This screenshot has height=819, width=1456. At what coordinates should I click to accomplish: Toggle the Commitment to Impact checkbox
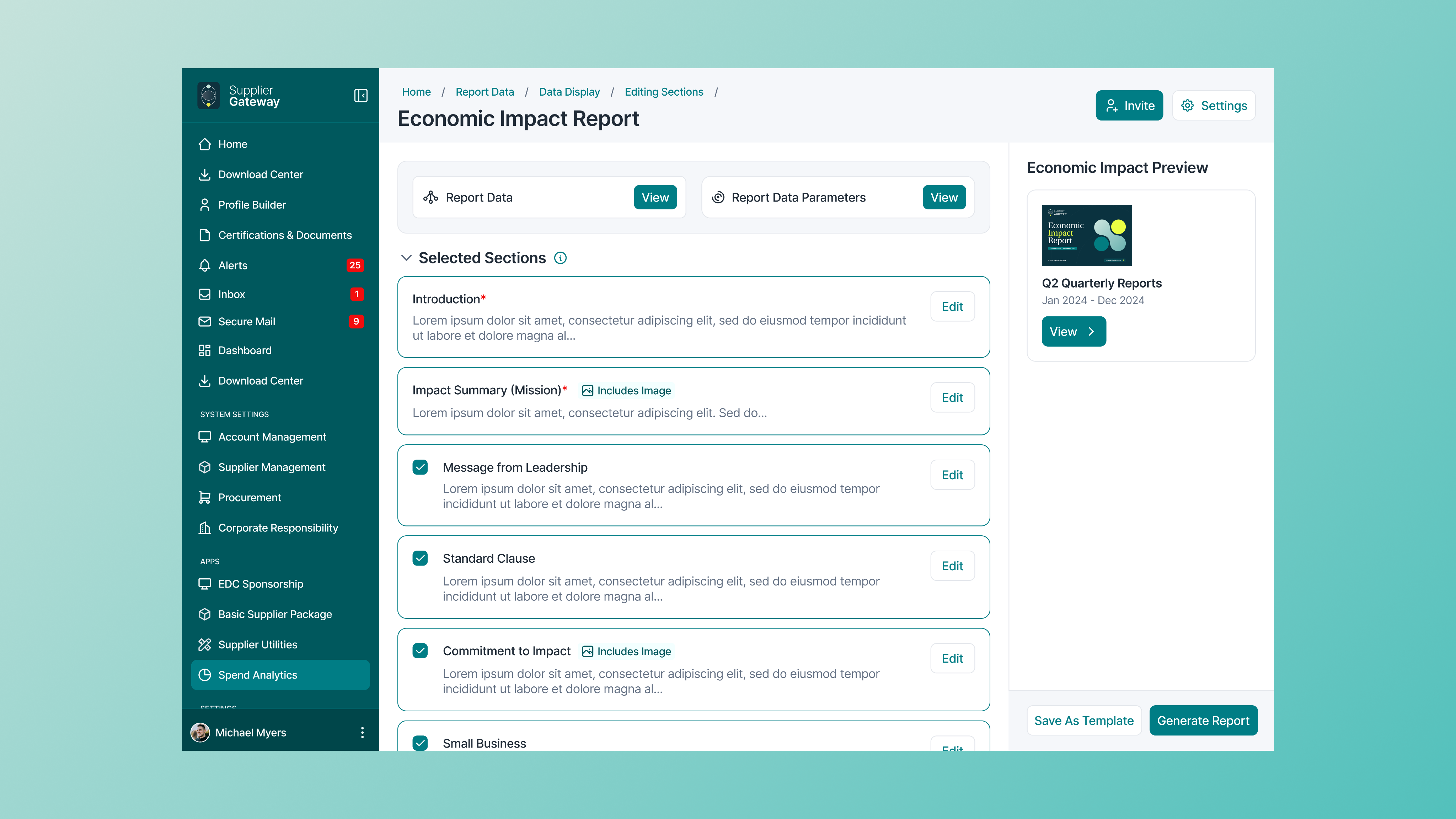pyautogui.click(x=420, y=651)
